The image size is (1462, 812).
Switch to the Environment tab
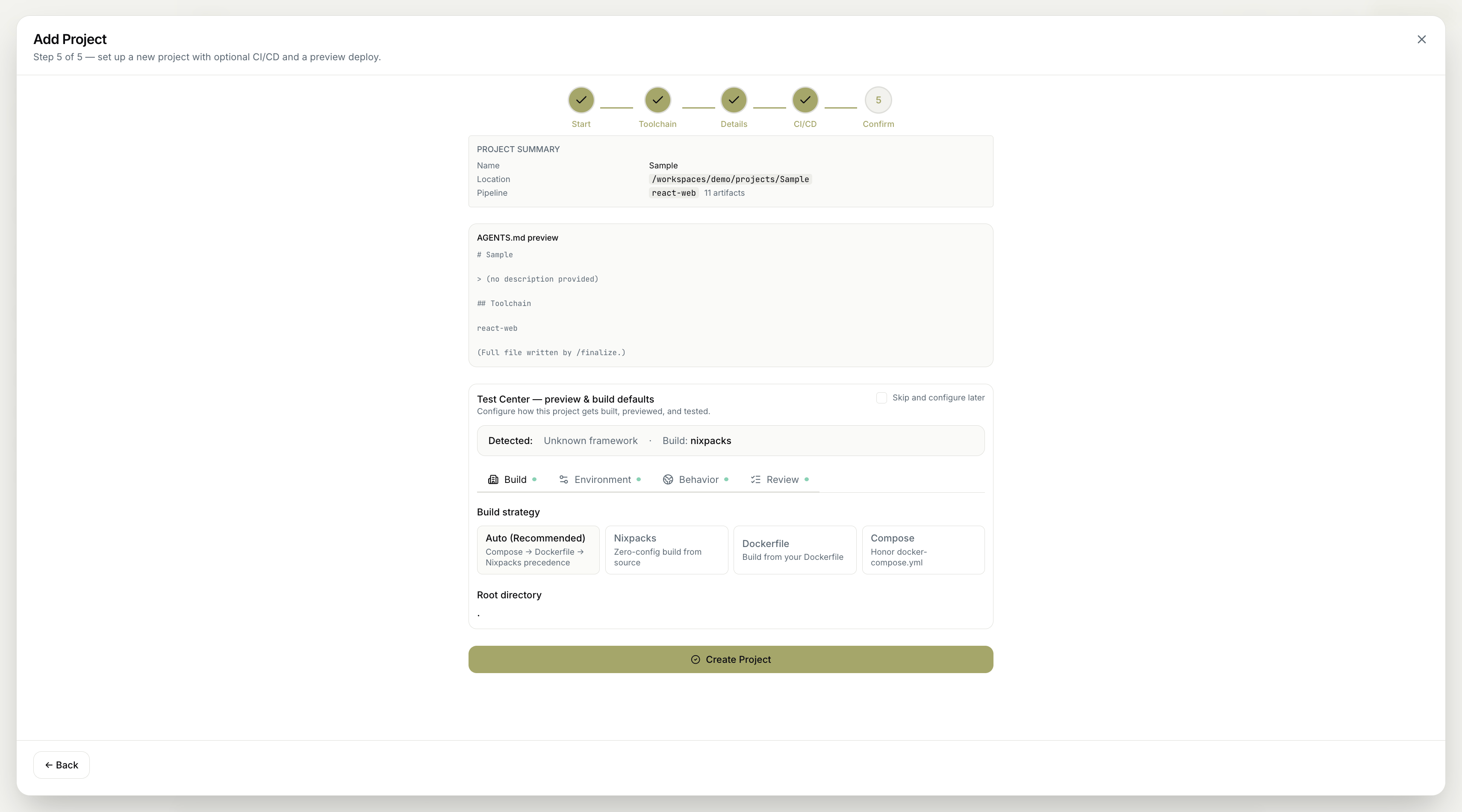[x=599, y=480]
